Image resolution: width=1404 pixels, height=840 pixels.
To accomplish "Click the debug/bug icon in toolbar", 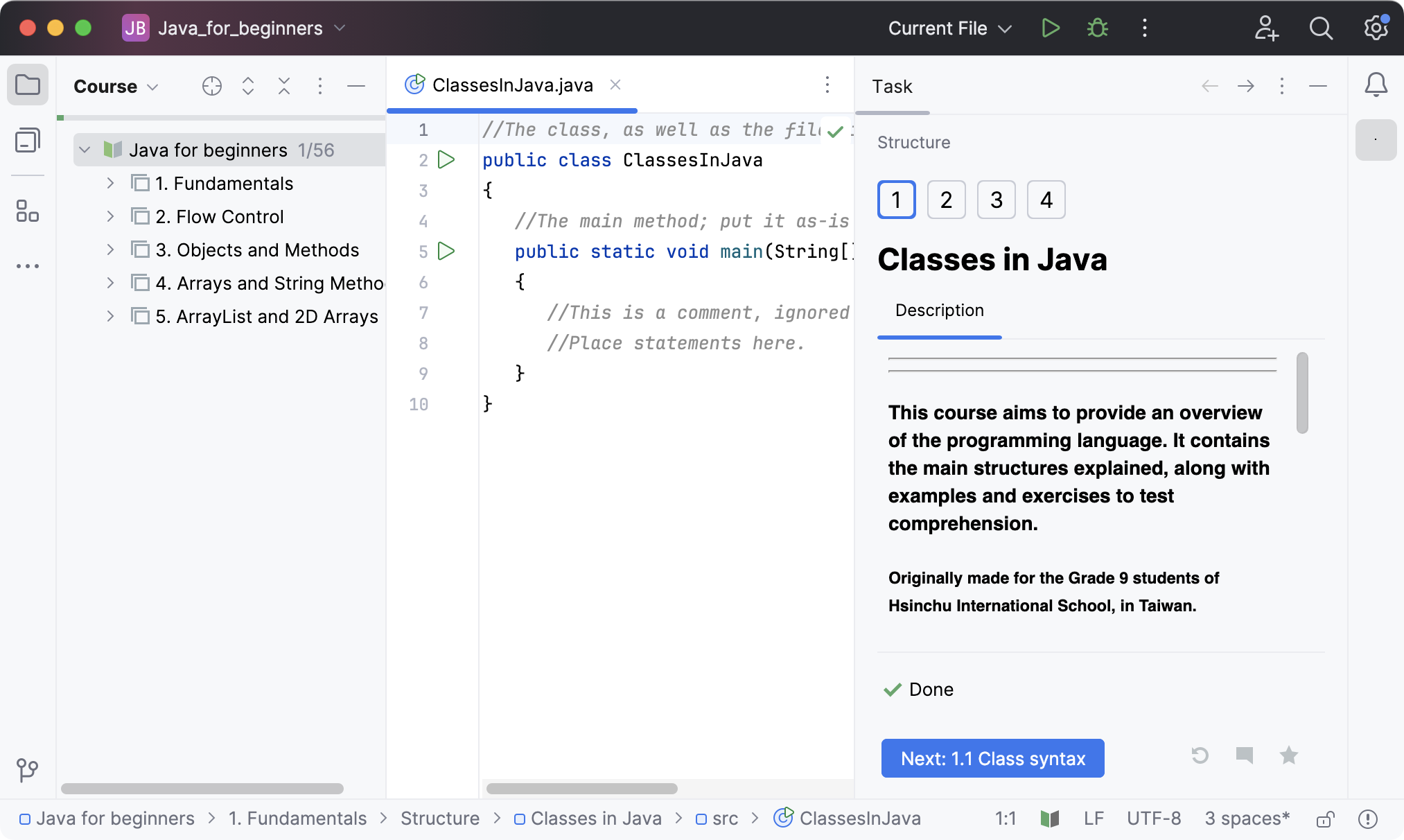I will coord(1098,28).
